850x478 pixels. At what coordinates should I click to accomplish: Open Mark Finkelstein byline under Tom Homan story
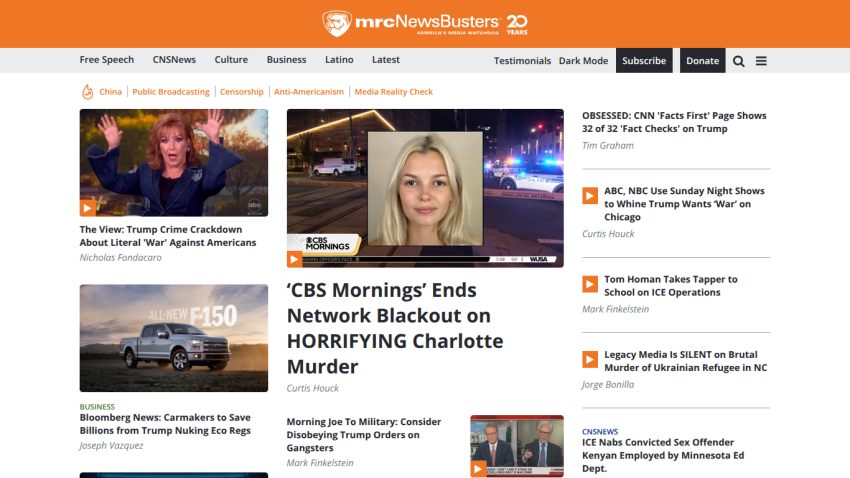pyautogui.click(x=615, y=309)
